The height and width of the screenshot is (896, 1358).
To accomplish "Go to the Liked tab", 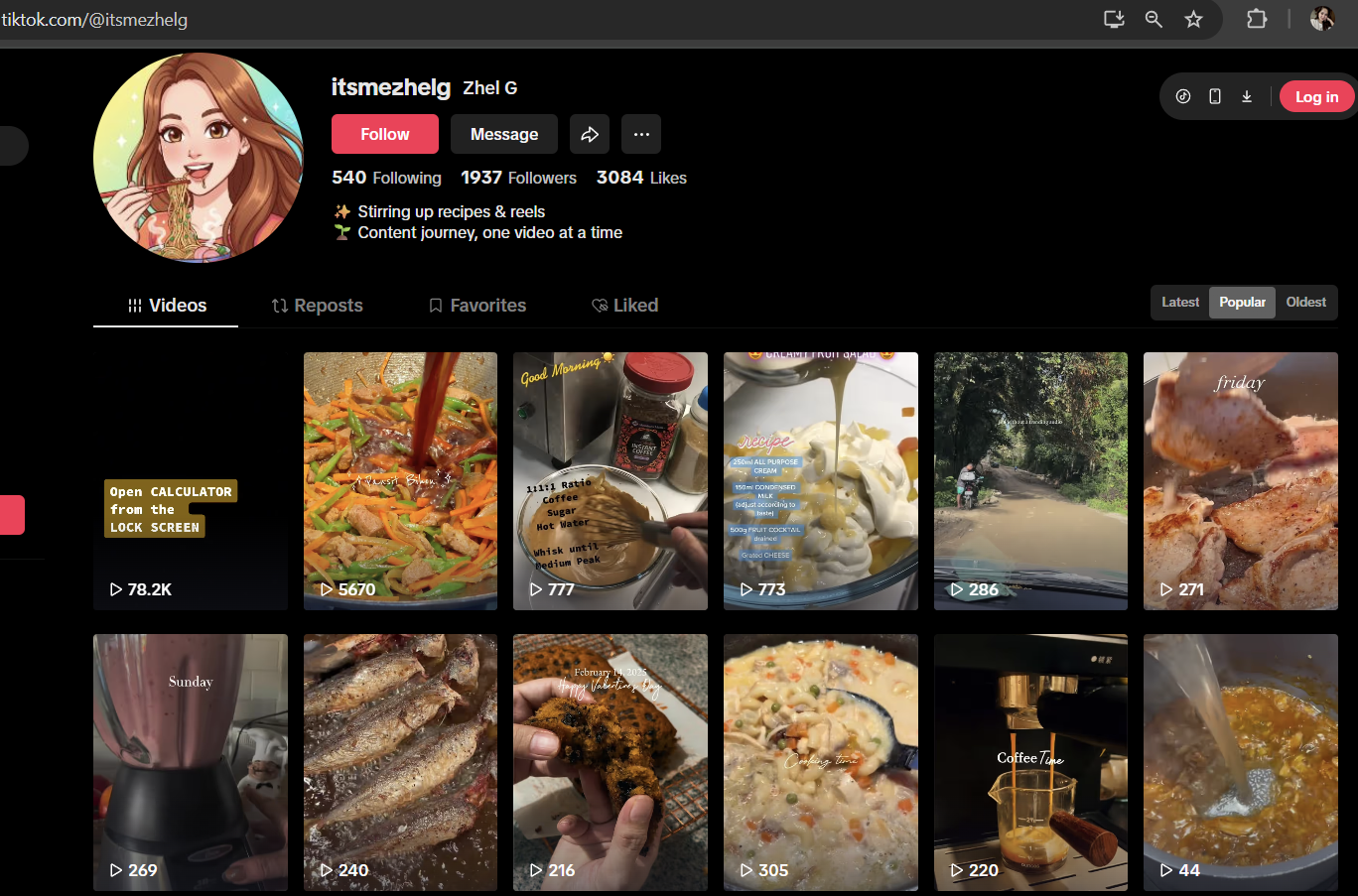I will 625,306.
